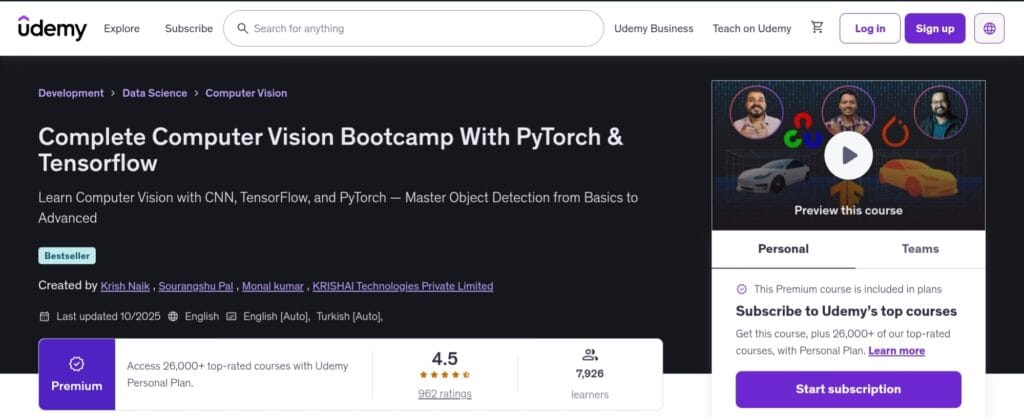Open the Udemy logo homepage
The width and height of the screenshot is (1024, 417).
tap(52, 28)
